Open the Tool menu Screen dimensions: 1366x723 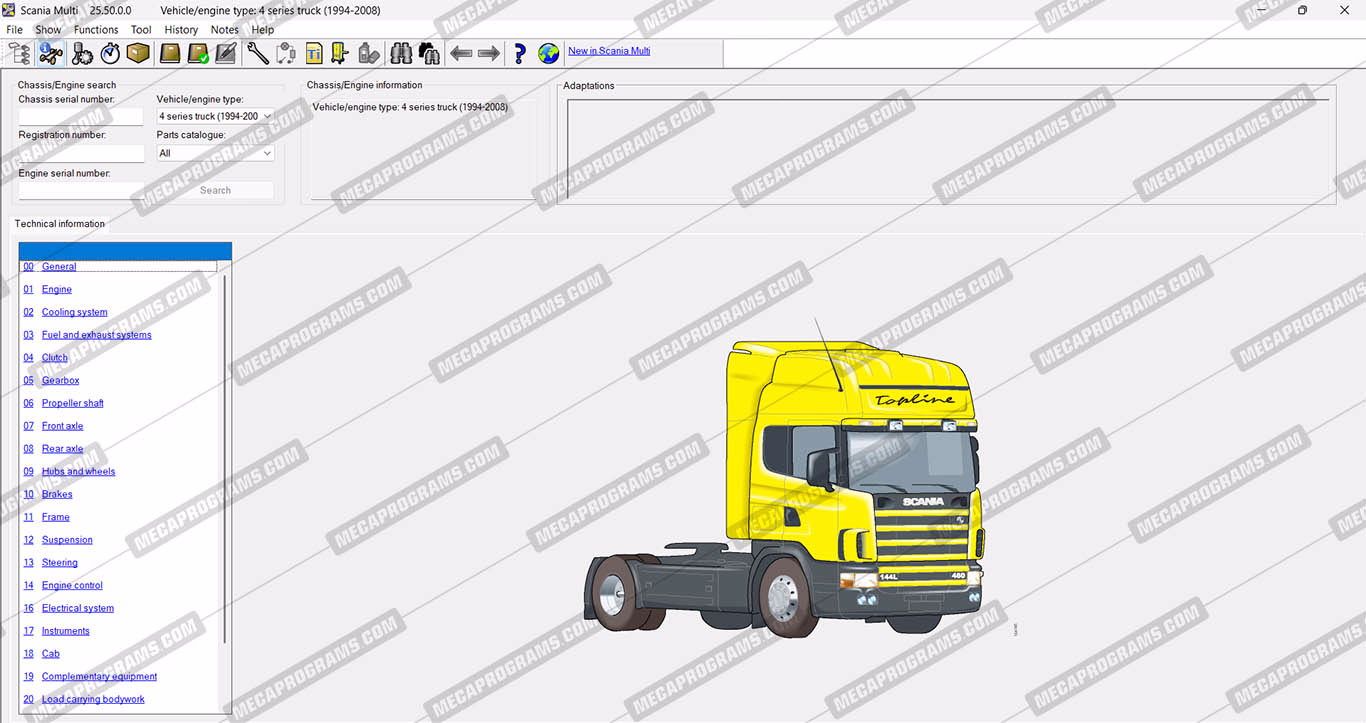(x=141, y=30)
